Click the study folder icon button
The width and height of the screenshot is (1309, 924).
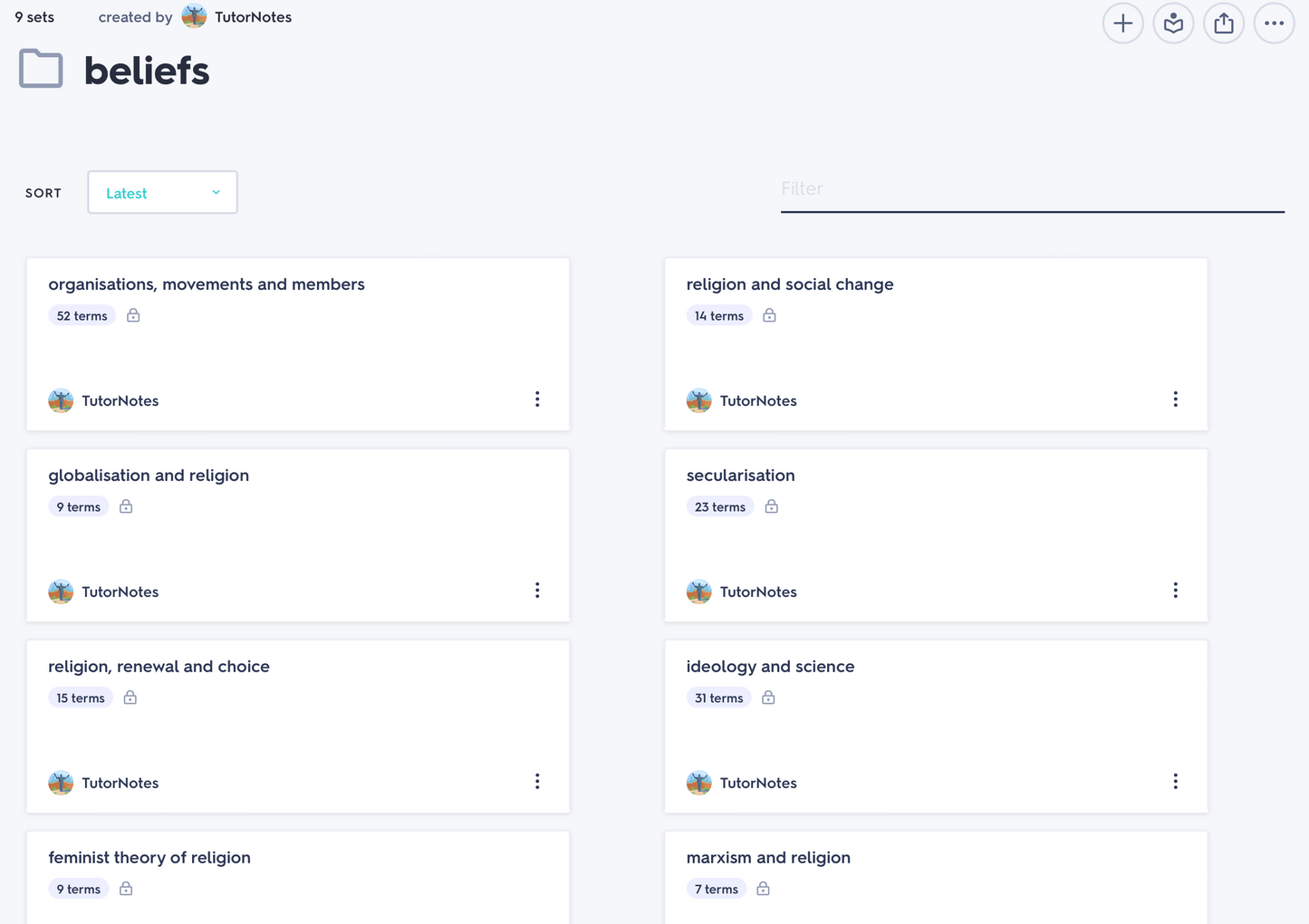click(1173, 24)
